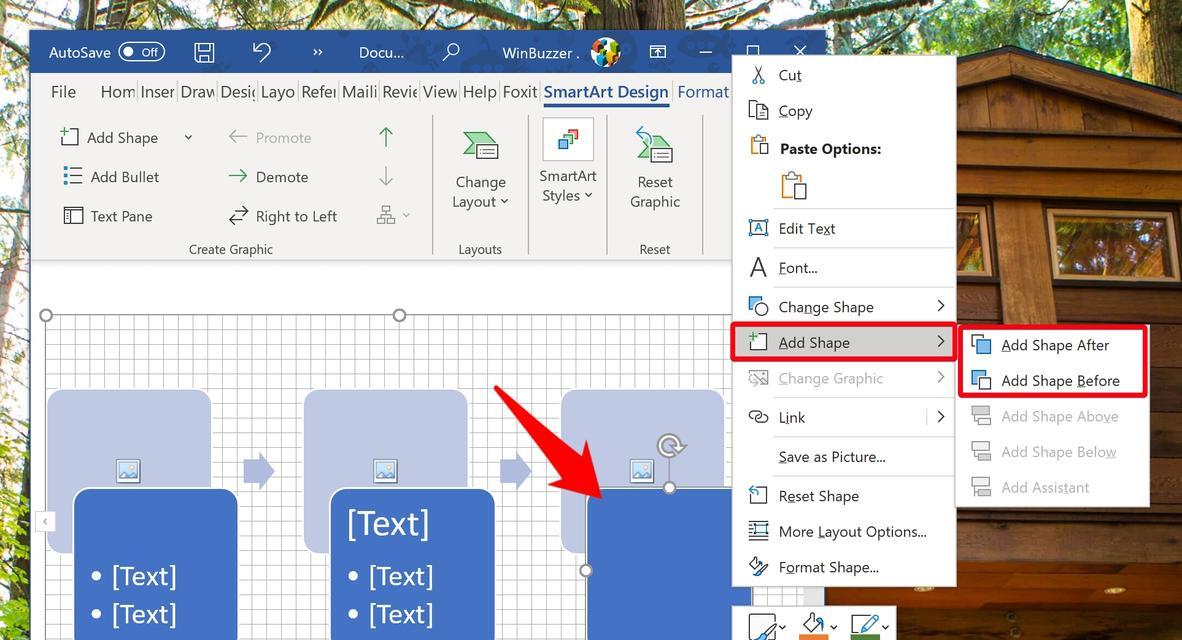Click the top-left SmartArt frame handle
Image resolution: width=1182 pixels, height=640 pixels.
pyautogui.click(x=46, y=315)
